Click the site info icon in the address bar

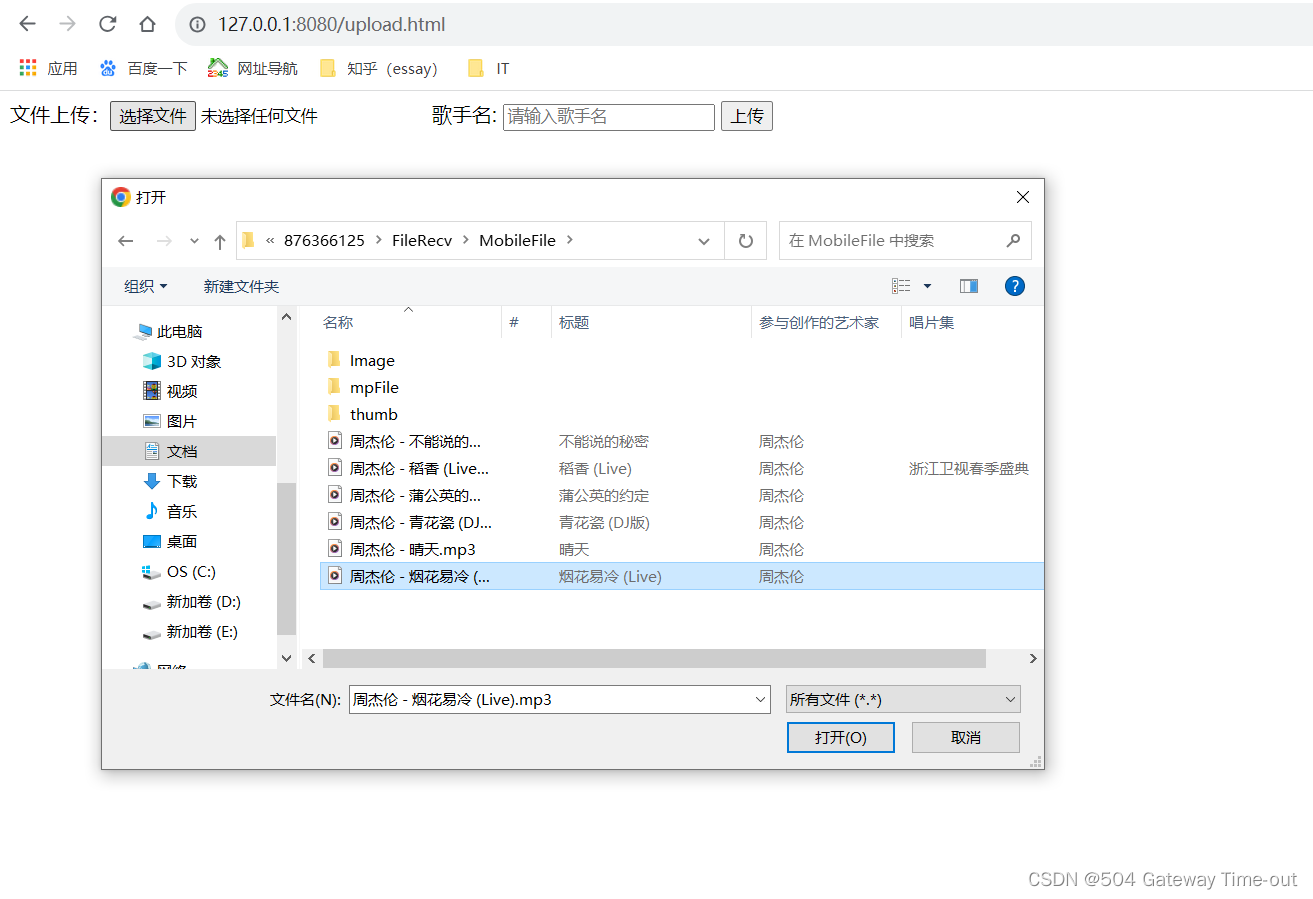point(198,24)
